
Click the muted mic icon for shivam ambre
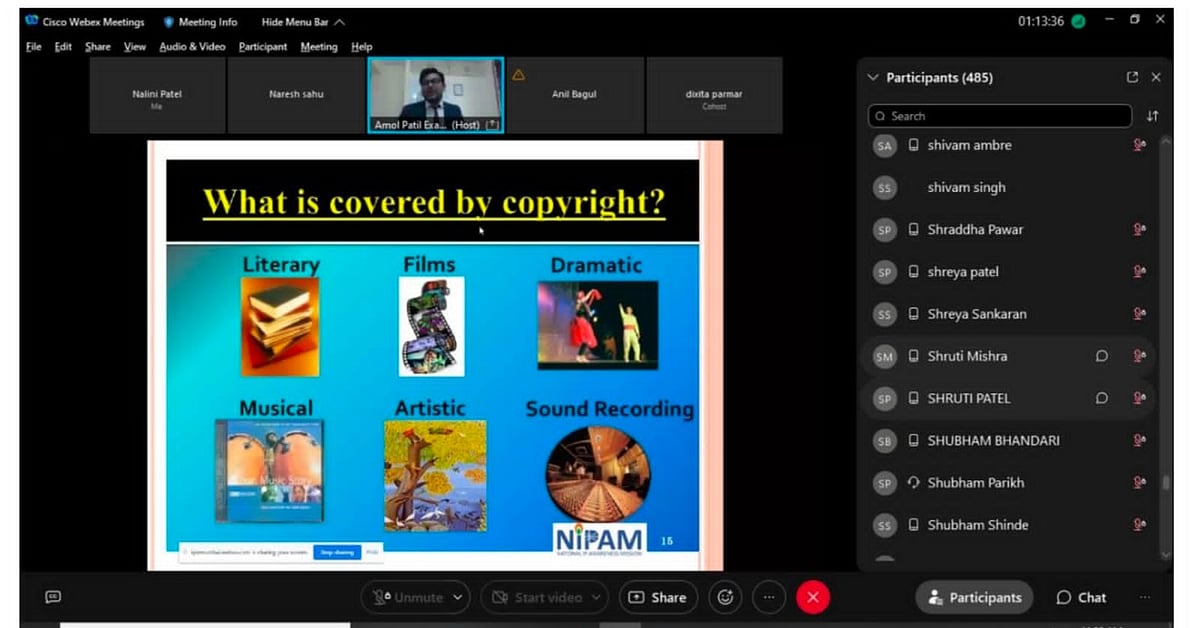1138,145
